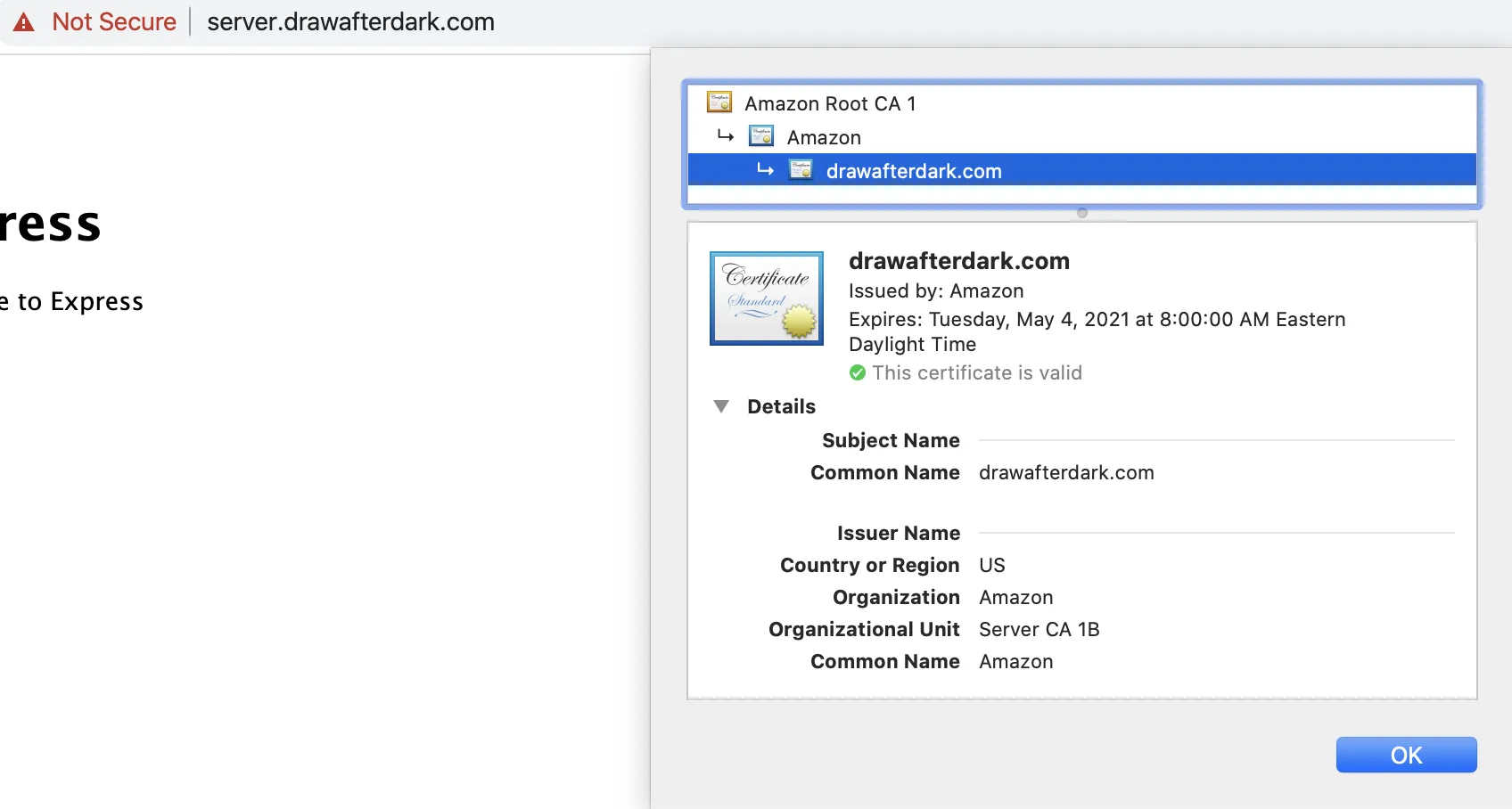This screenshot has height=809, width=1512.
Task: Click the subject Common Name value drawafterdark.com
Action: coord(1066,472)
